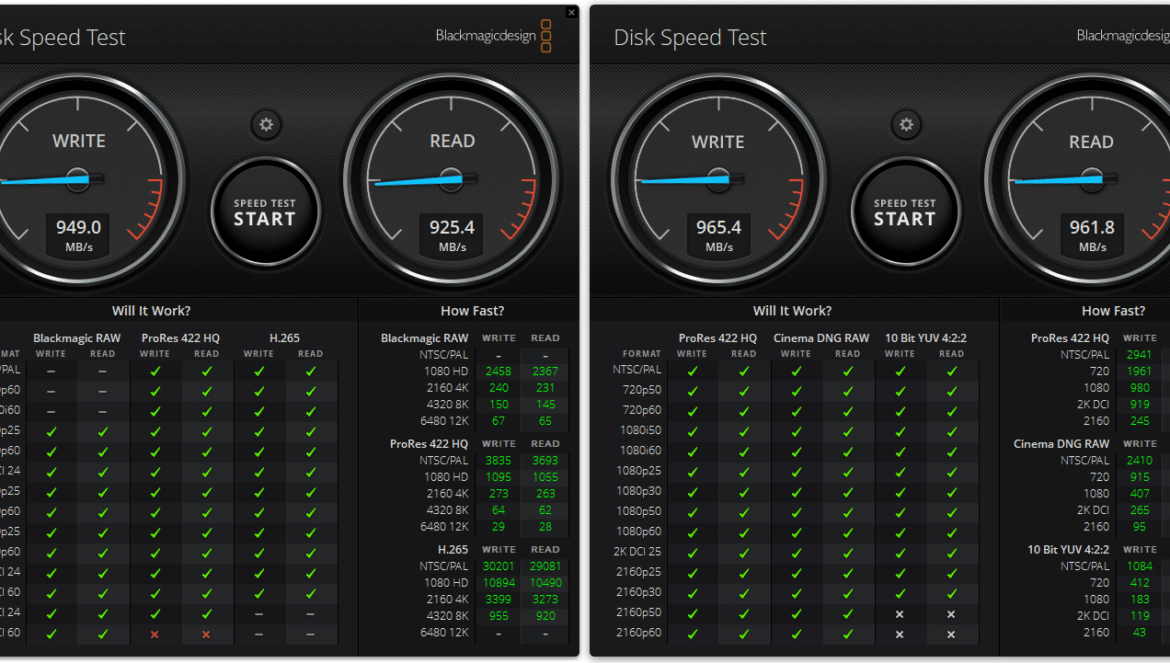Click 2K DCI 25 10 Bit YUV read checkmark
The width and height of the screenshot is (1170, 663).
coord(951,553)
